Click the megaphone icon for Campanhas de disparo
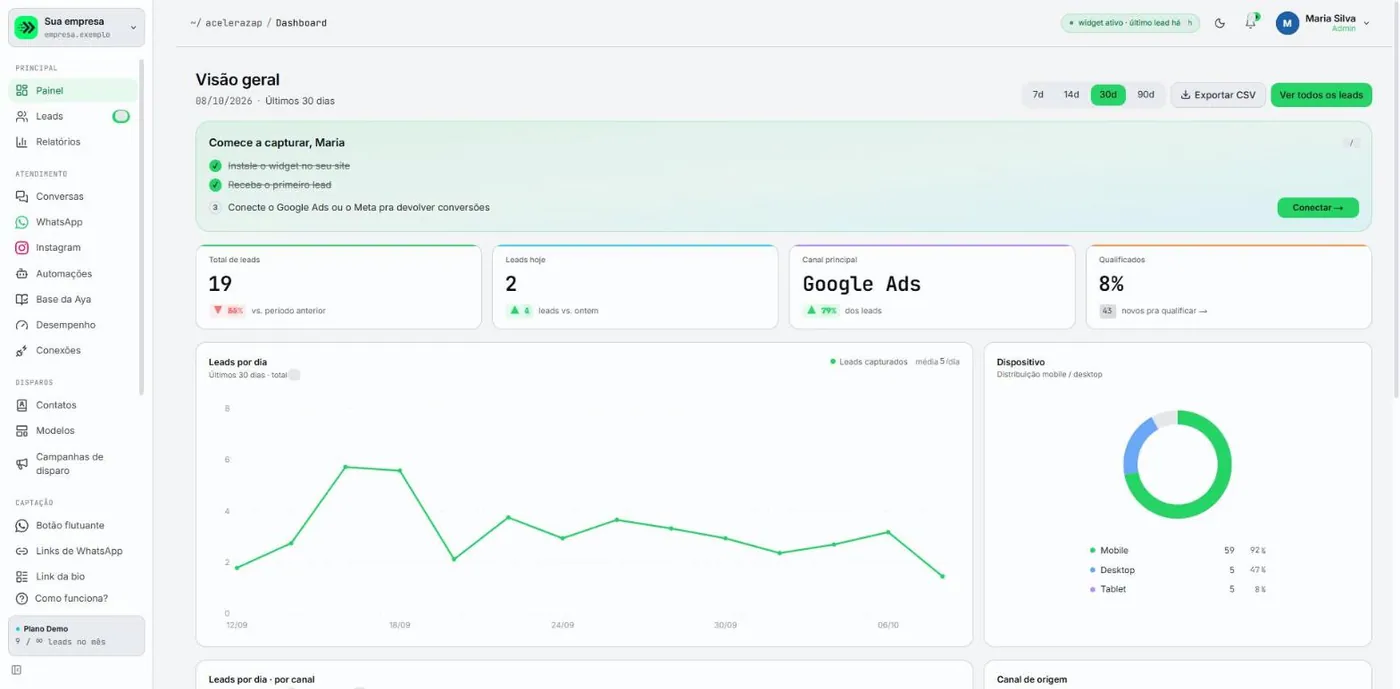The height and width of the screenshot is (689, 1400). 22,464
